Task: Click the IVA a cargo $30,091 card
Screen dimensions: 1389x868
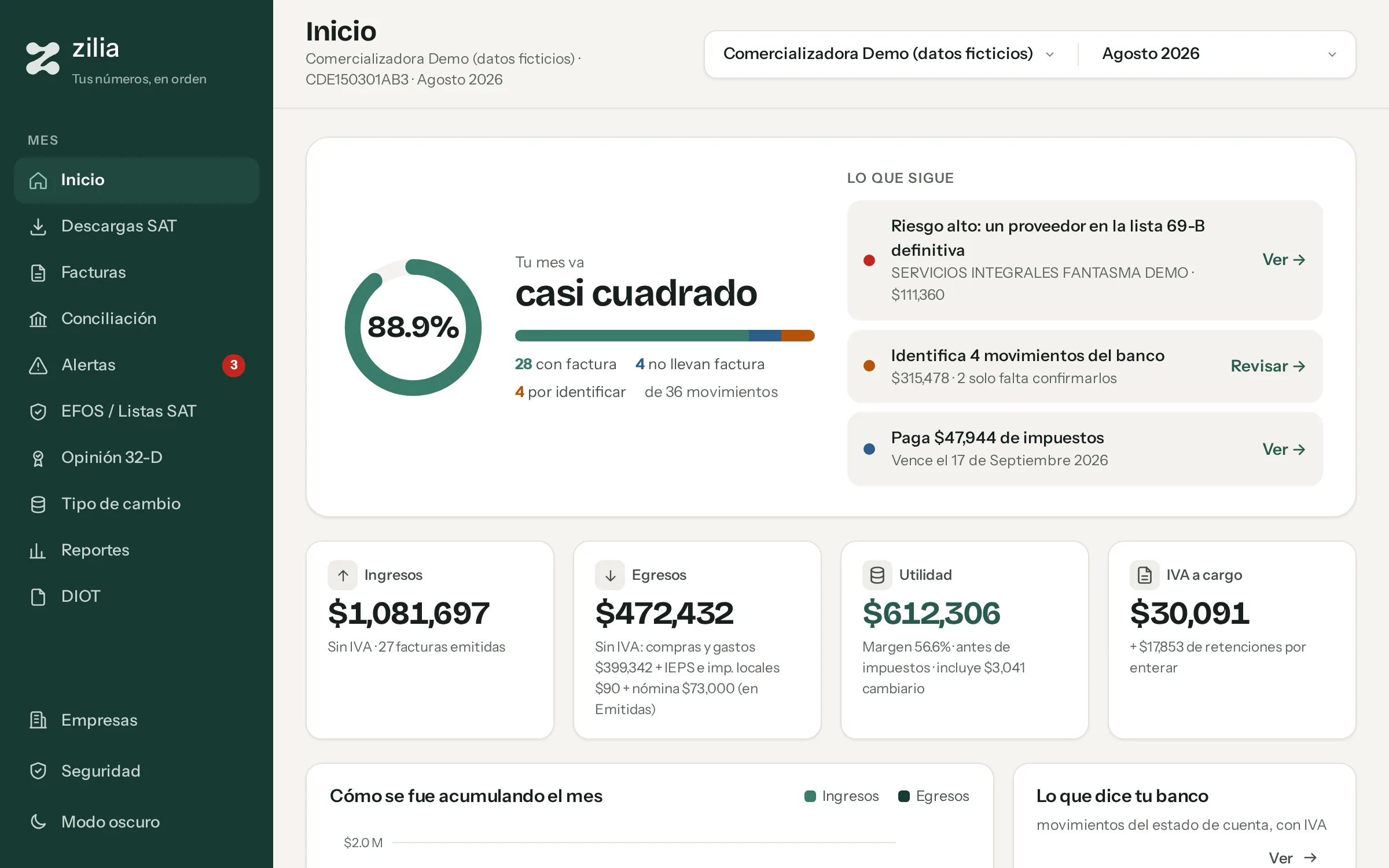Action: [1232, 640]
